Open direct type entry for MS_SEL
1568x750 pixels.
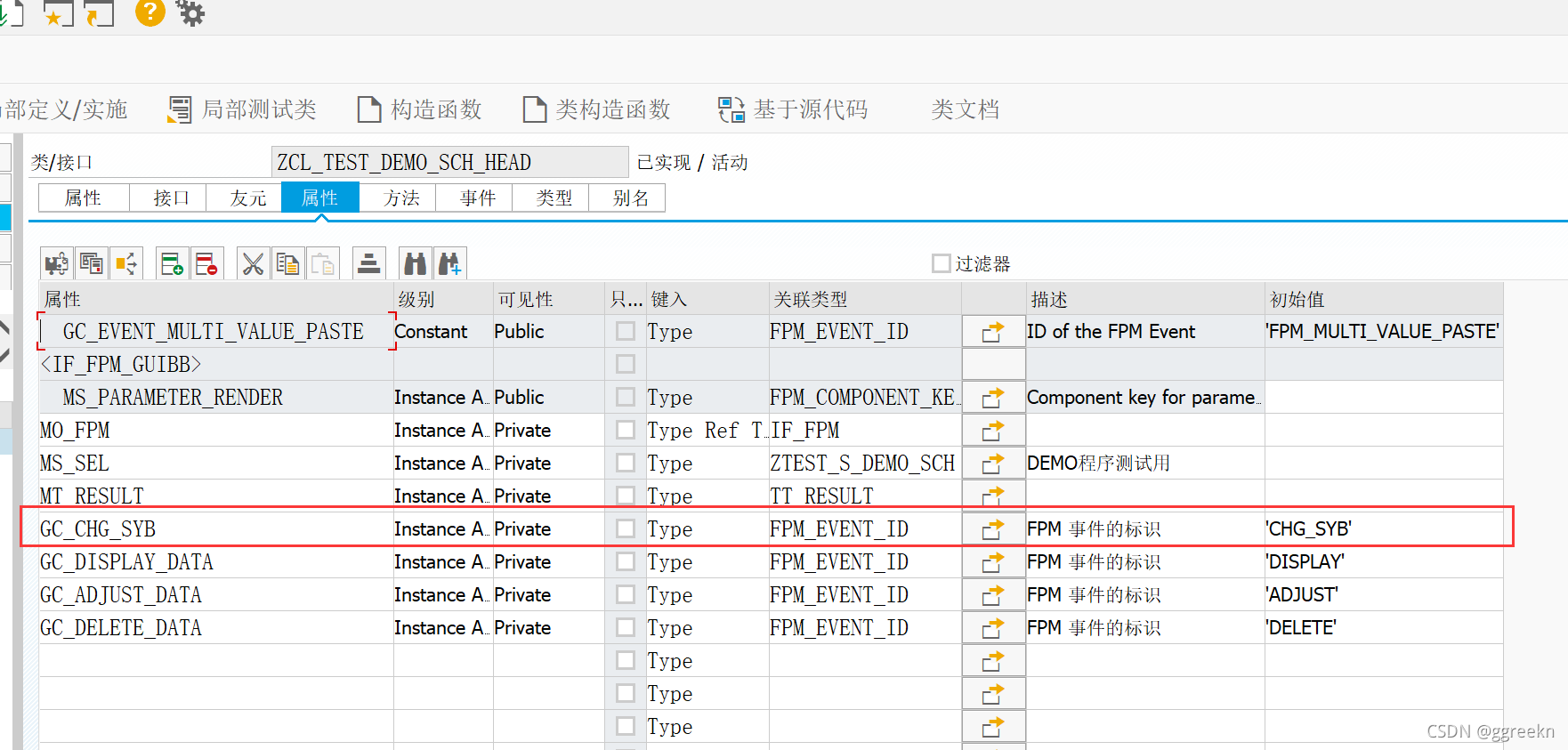tap(993, 464)
